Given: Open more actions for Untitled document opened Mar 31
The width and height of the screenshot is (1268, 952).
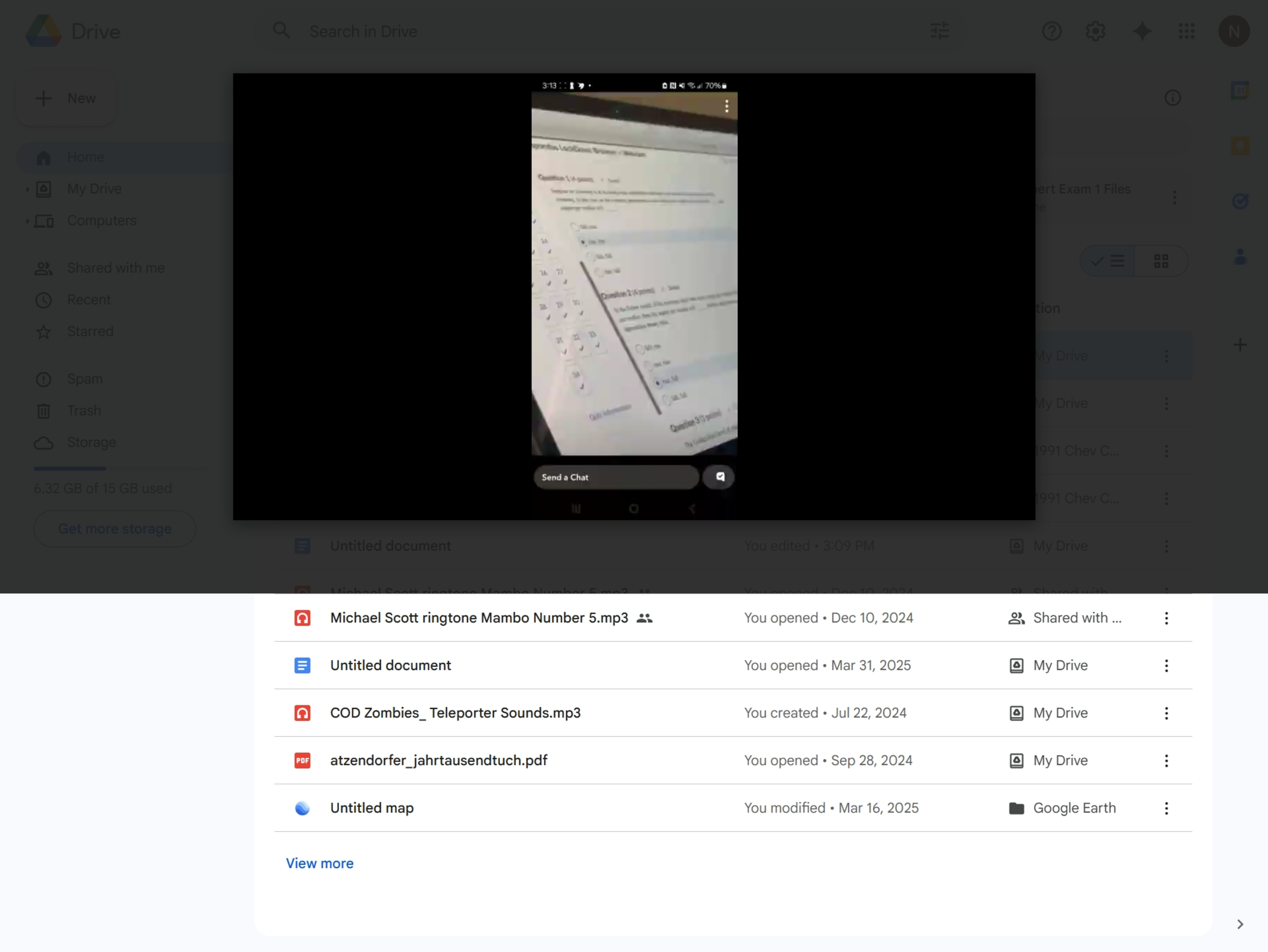Looking at the screenshot, I should click(x=1166, y=665).
